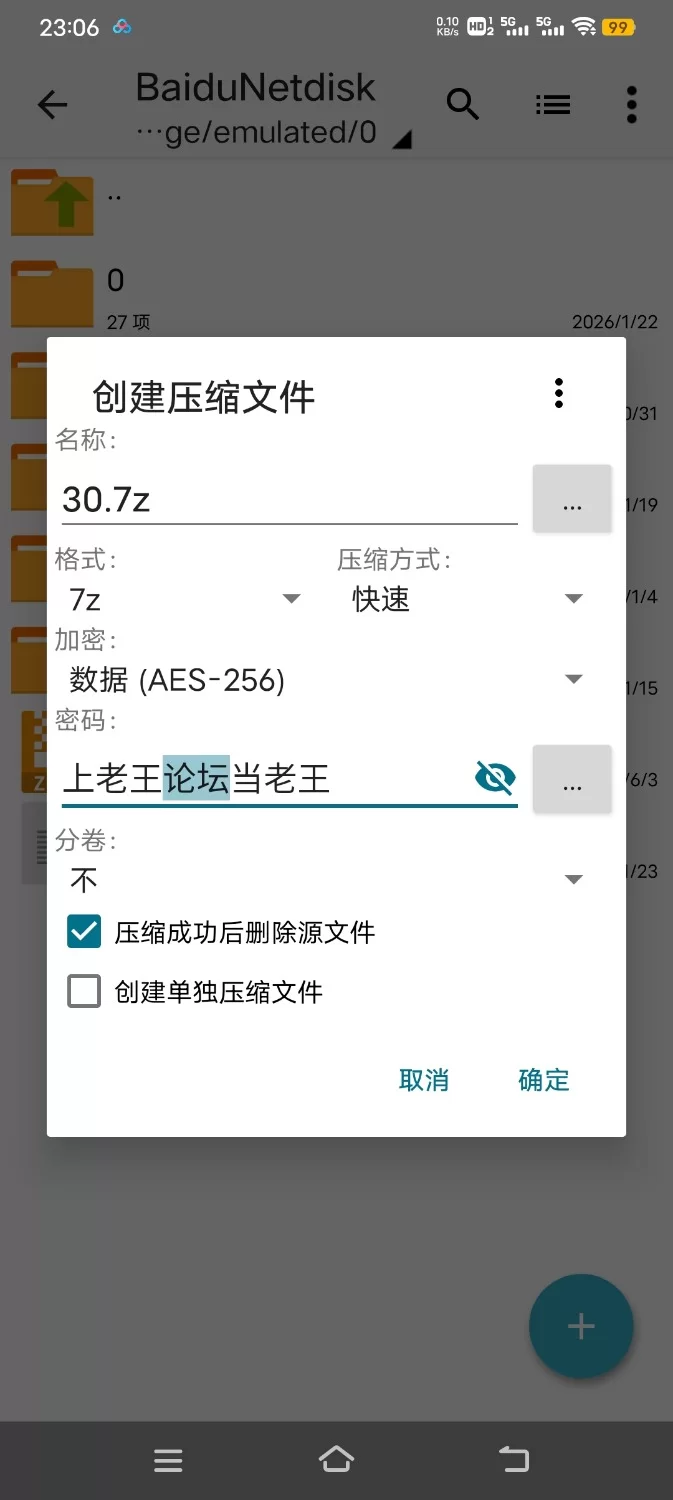
Task: Tap the back arrow icon
Action: pos(52,105)
